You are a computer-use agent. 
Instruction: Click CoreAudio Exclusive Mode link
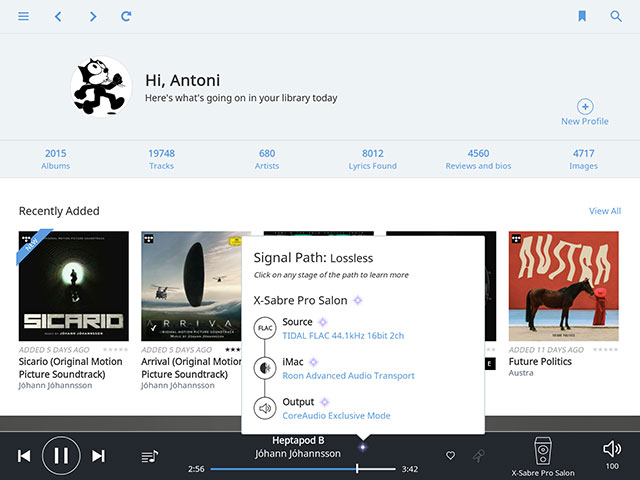336,416
